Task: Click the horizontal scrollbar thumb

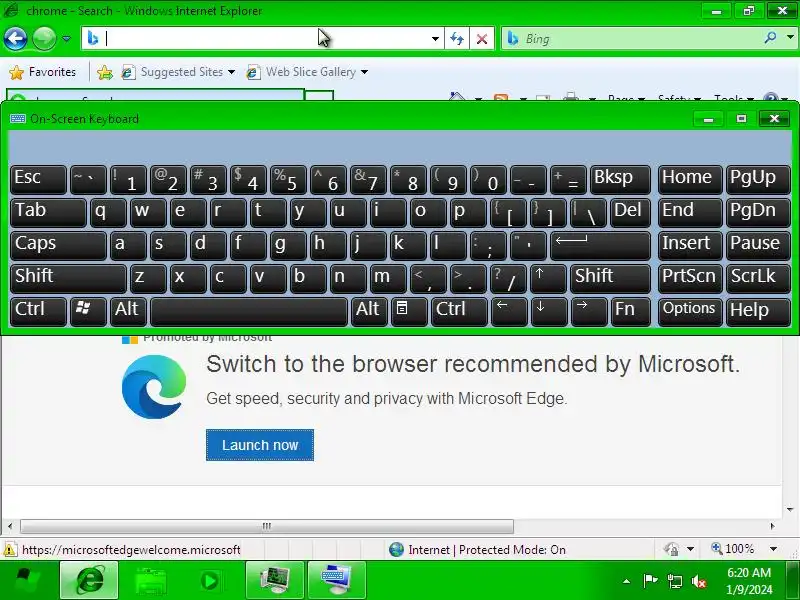Action: pyautogui.click(x=267, y=526)
